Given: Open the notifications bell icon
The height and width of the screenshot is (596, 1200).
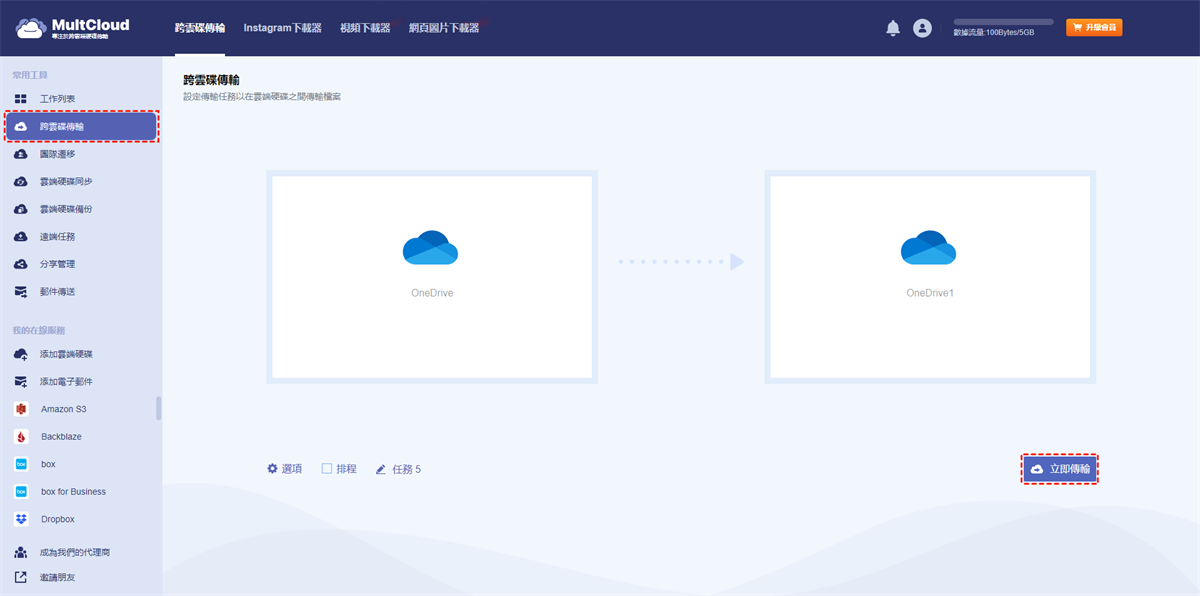Looking at the screenshot, I should point(893,28).
